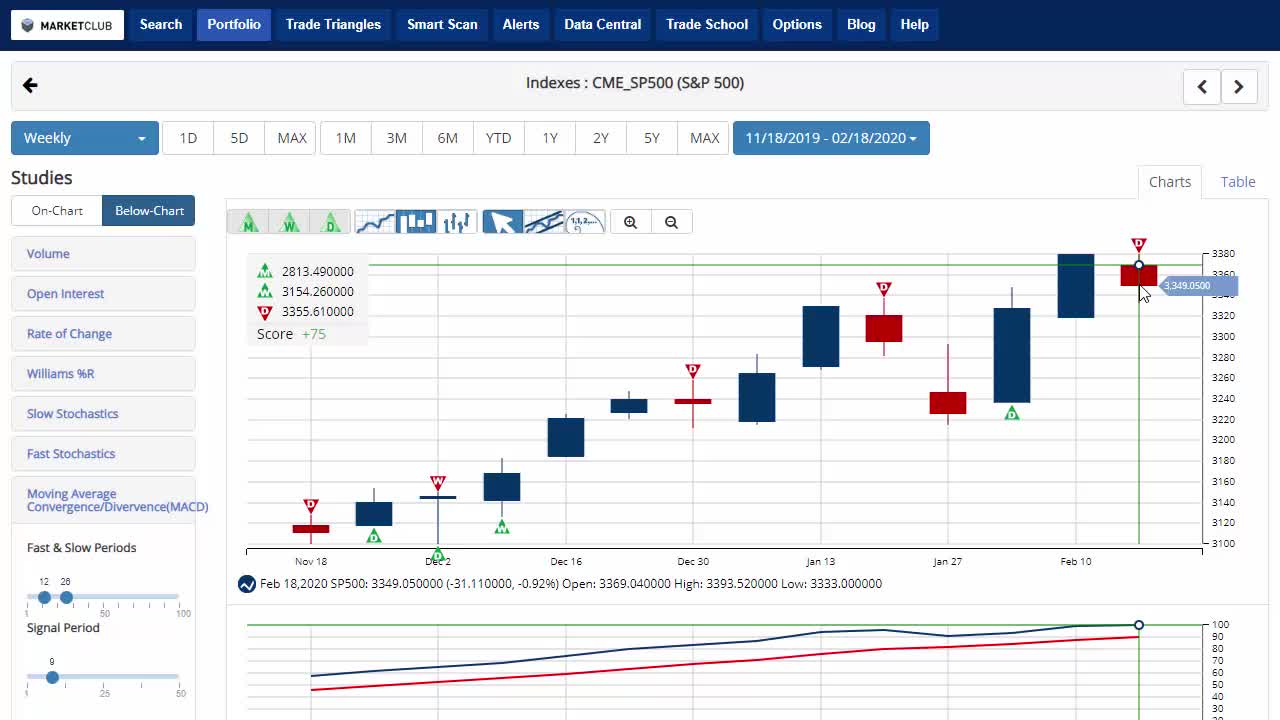This screenshot has width=1280, height=720.
Task: Click red D triangle above Jan 20 candle
Action: click(884, 288)
